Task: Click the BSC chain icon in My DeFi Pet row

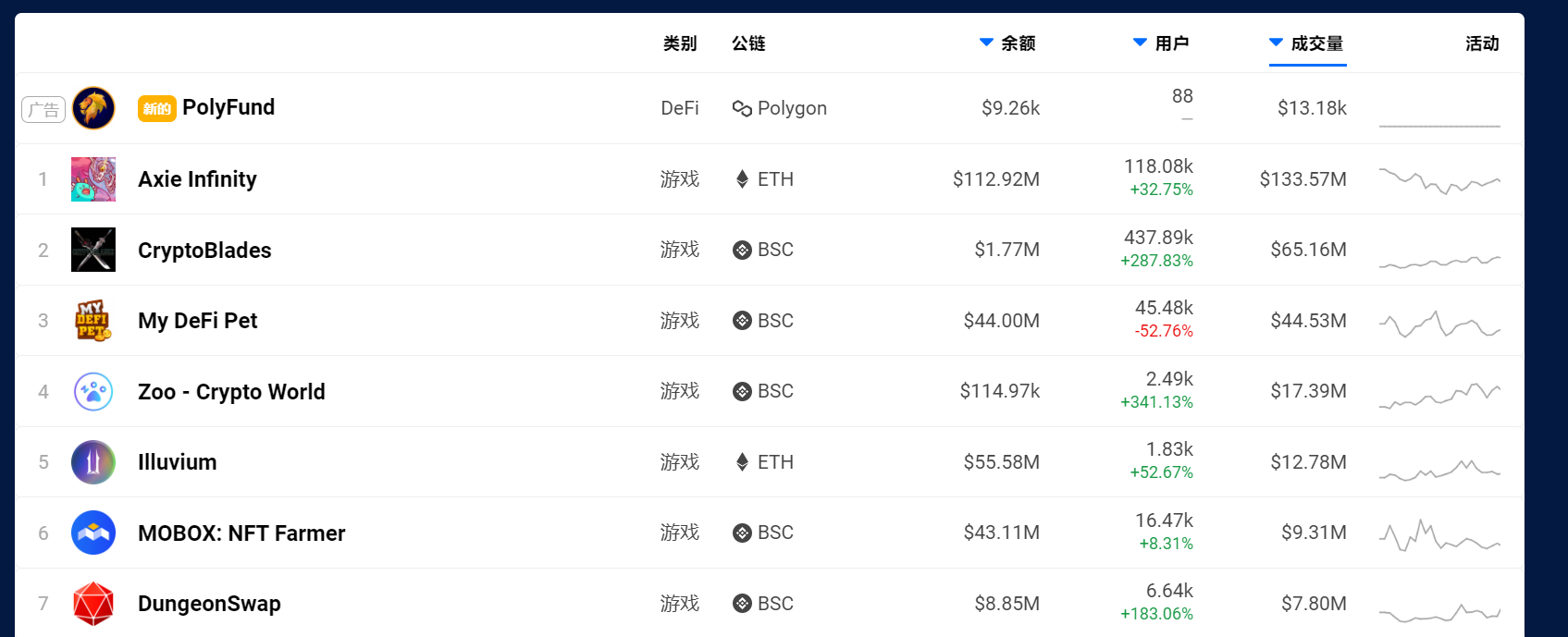Action: (742, 321)
